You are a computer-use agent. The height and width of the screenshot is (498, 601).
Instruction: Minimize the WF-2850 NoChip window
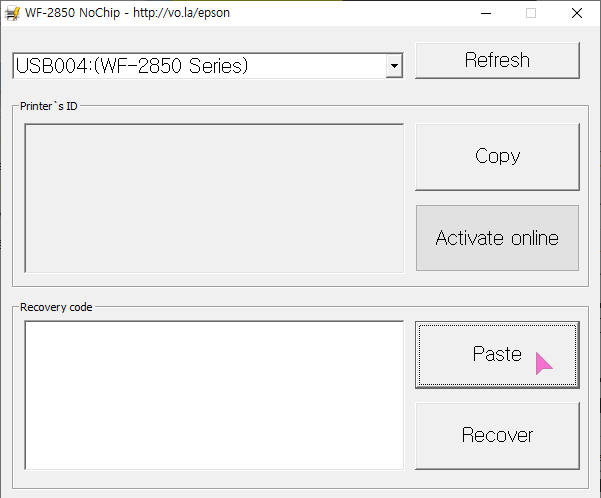486,13
